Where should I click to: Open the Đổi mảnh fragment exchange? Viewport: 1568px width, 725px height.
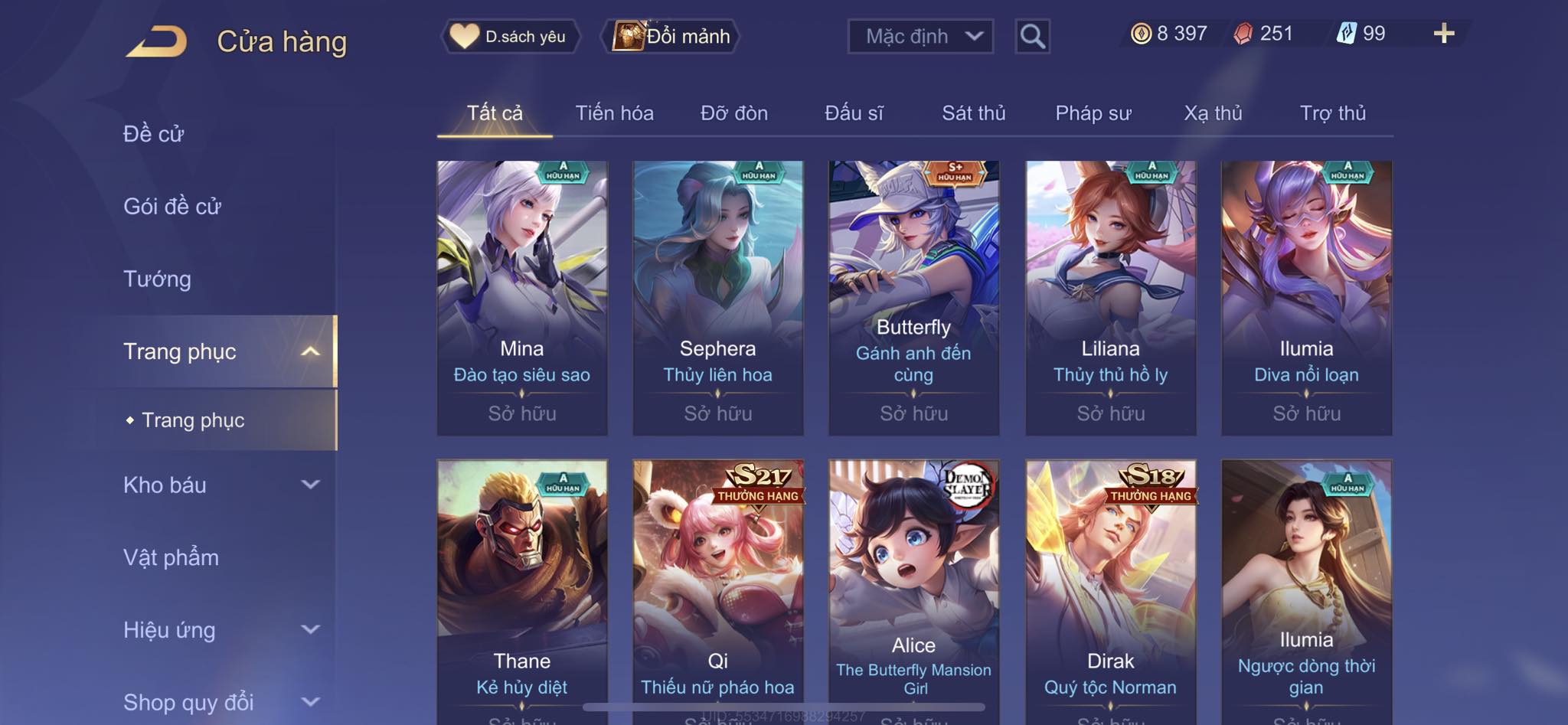point(671,36)
